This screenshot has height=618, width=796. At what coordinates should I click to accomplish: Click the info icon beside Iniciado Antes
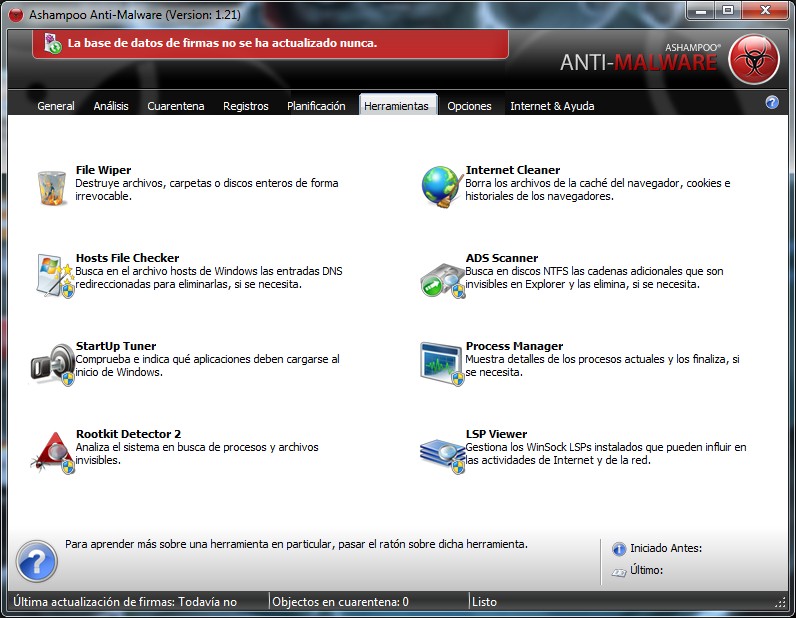(x=619, y=548)
